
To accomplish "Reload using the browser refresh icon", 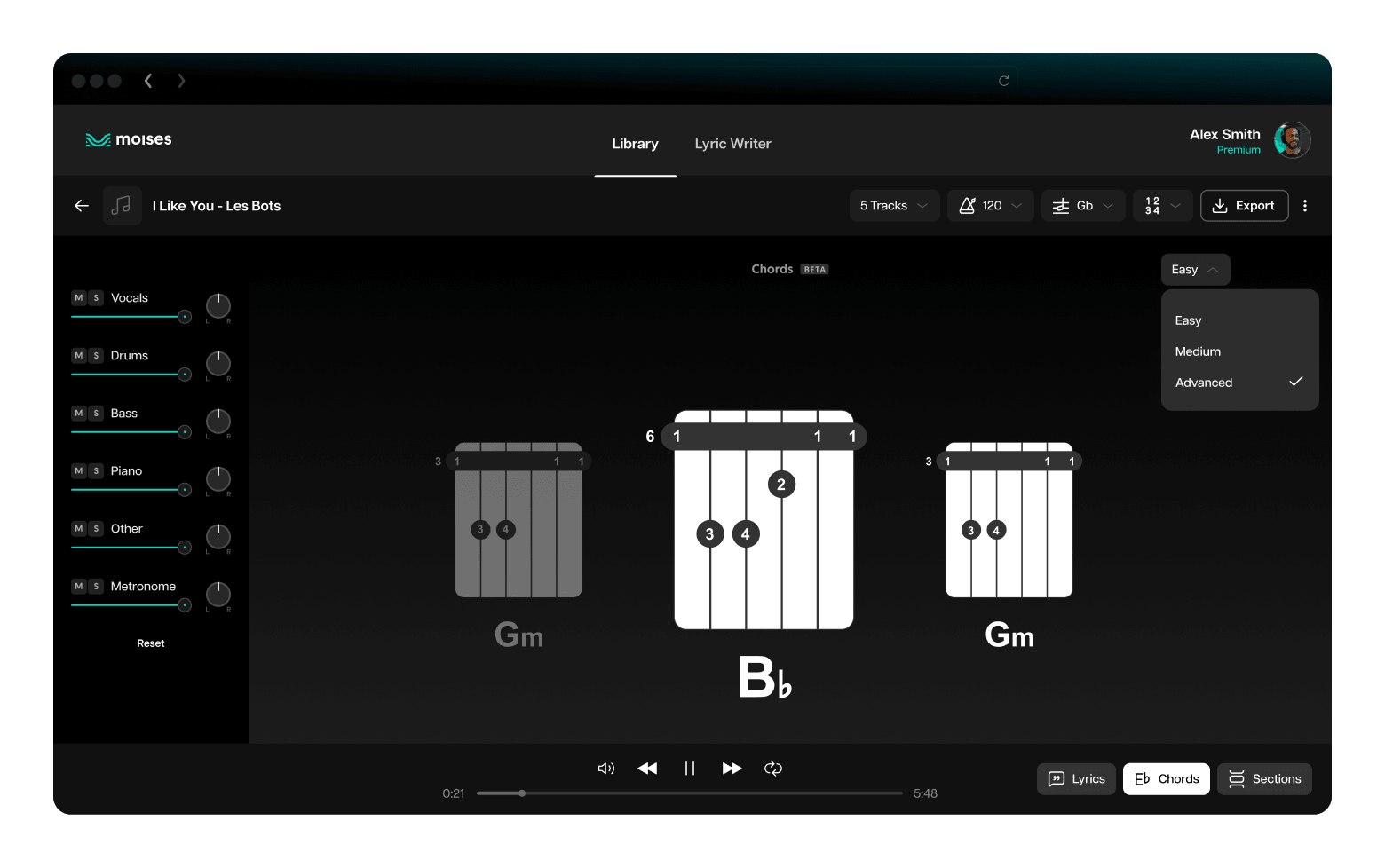I will pyautogui.click(x=1003, y=81).
